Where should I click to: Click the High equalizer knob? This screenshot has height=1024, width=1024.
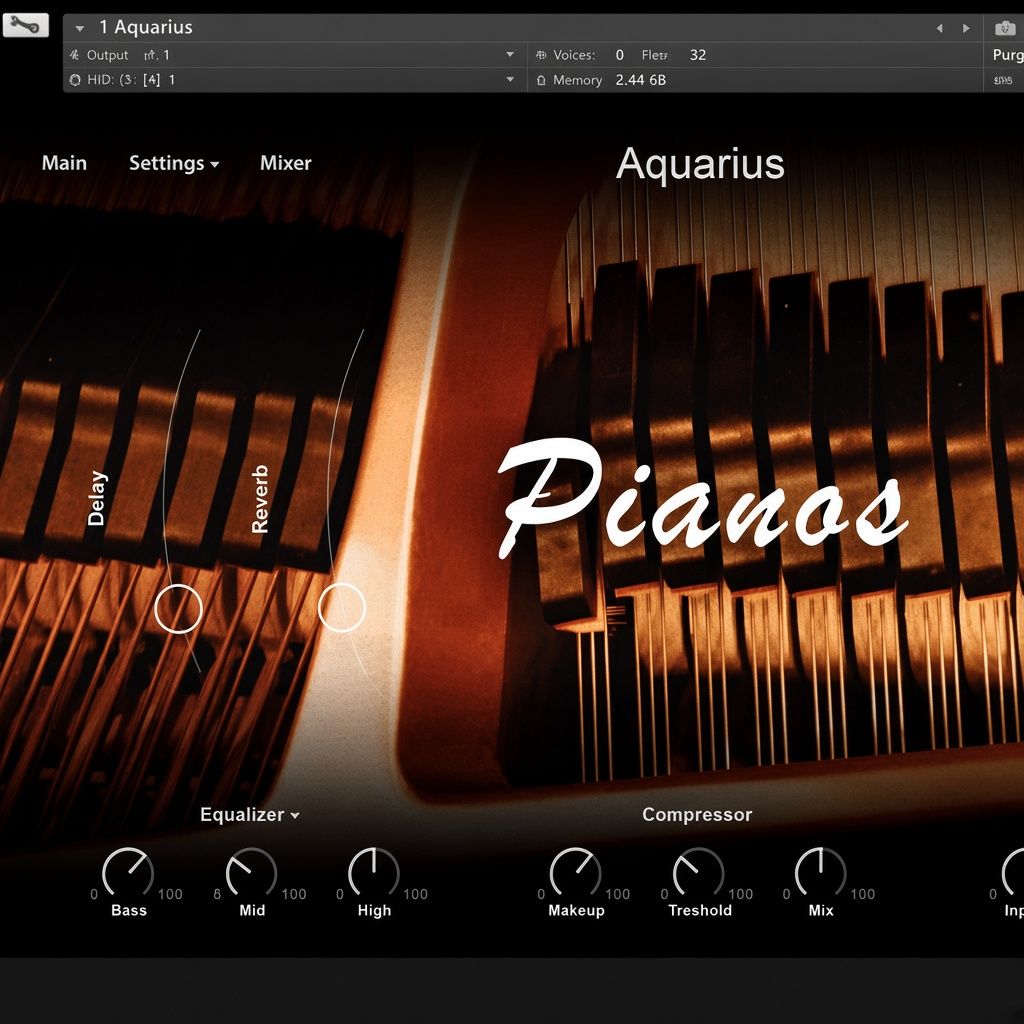coord(374,872)
